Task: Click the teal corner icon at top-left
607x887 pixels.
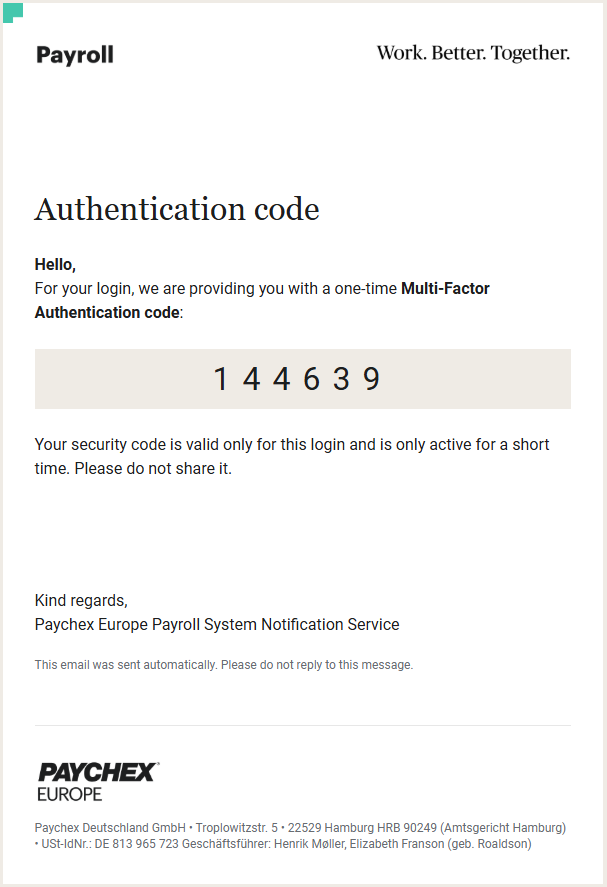Action: 13,12
